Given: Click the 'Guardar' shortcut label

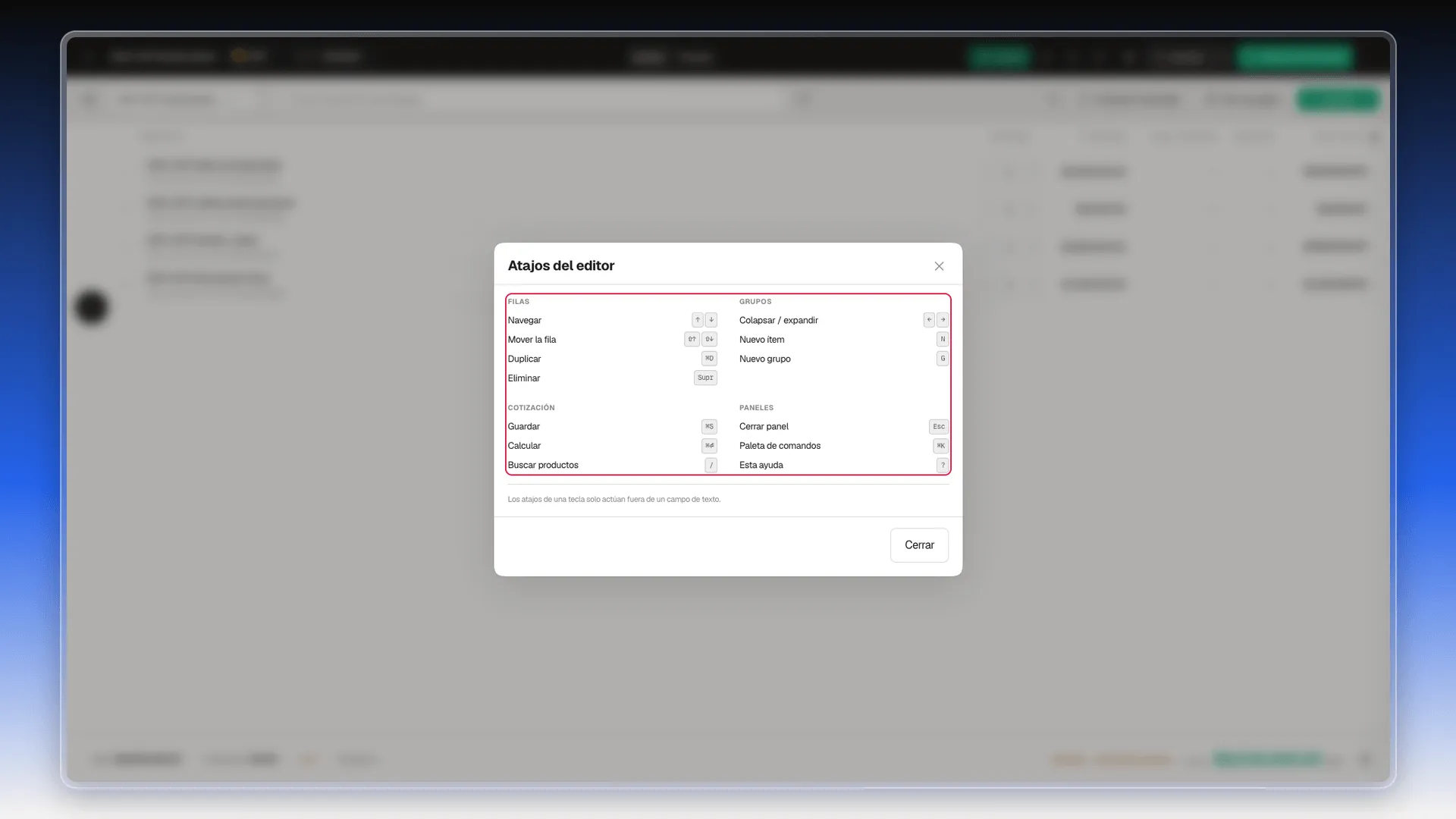Looking at the screenshot, I should (524, 427).
